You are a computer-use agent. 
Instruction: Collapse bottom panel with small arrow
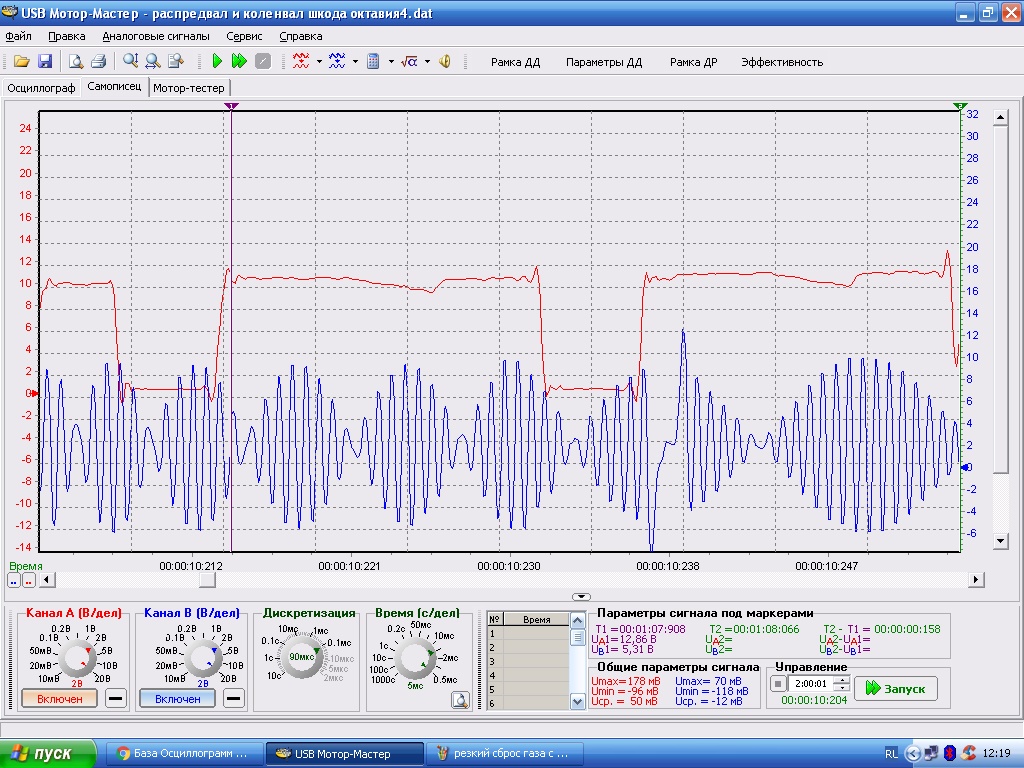pos(581,596)
